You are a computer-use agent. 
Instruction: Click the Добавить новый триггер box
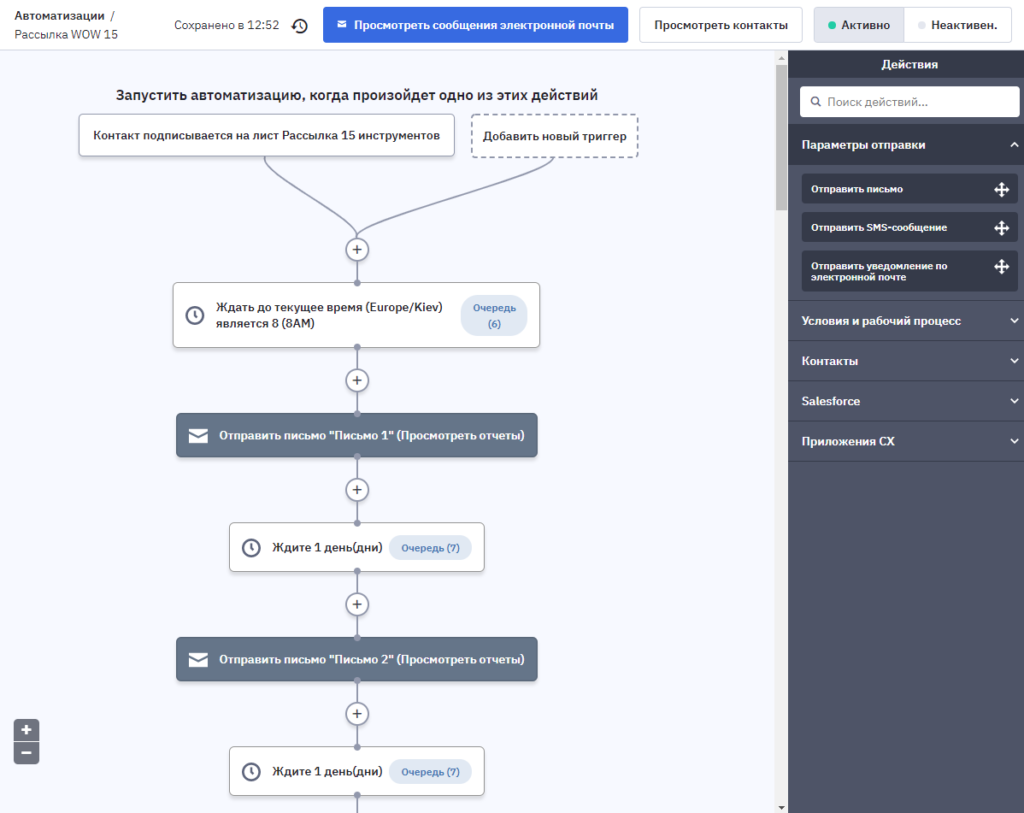point(554,136)
